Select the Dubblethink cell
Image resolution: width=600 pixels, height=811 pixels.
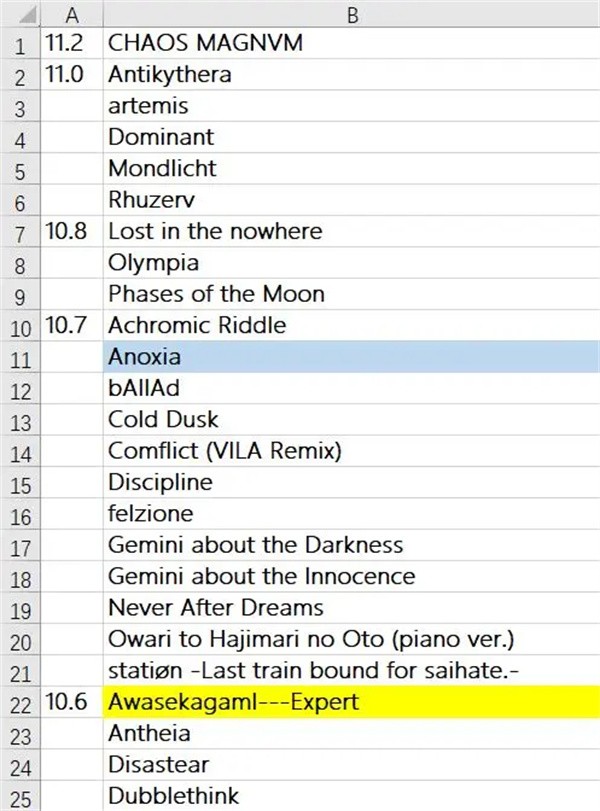tap(352, 796)
